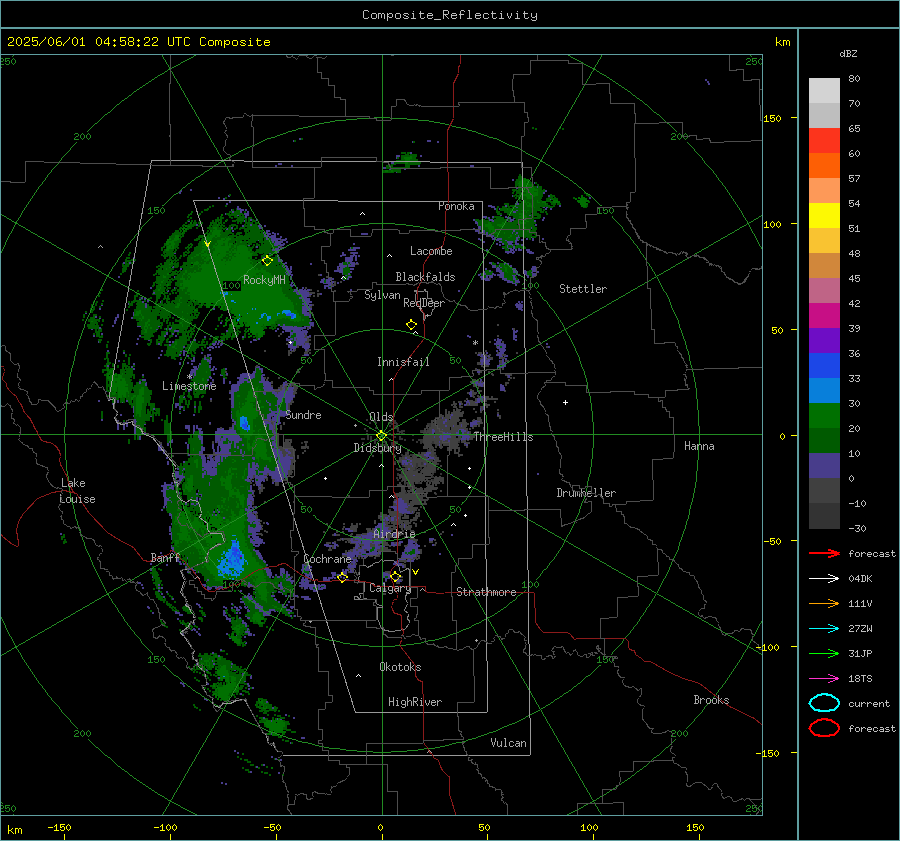Click the Cochrane town label
This screenshot has width=900, height=841.
coord(327,559)
